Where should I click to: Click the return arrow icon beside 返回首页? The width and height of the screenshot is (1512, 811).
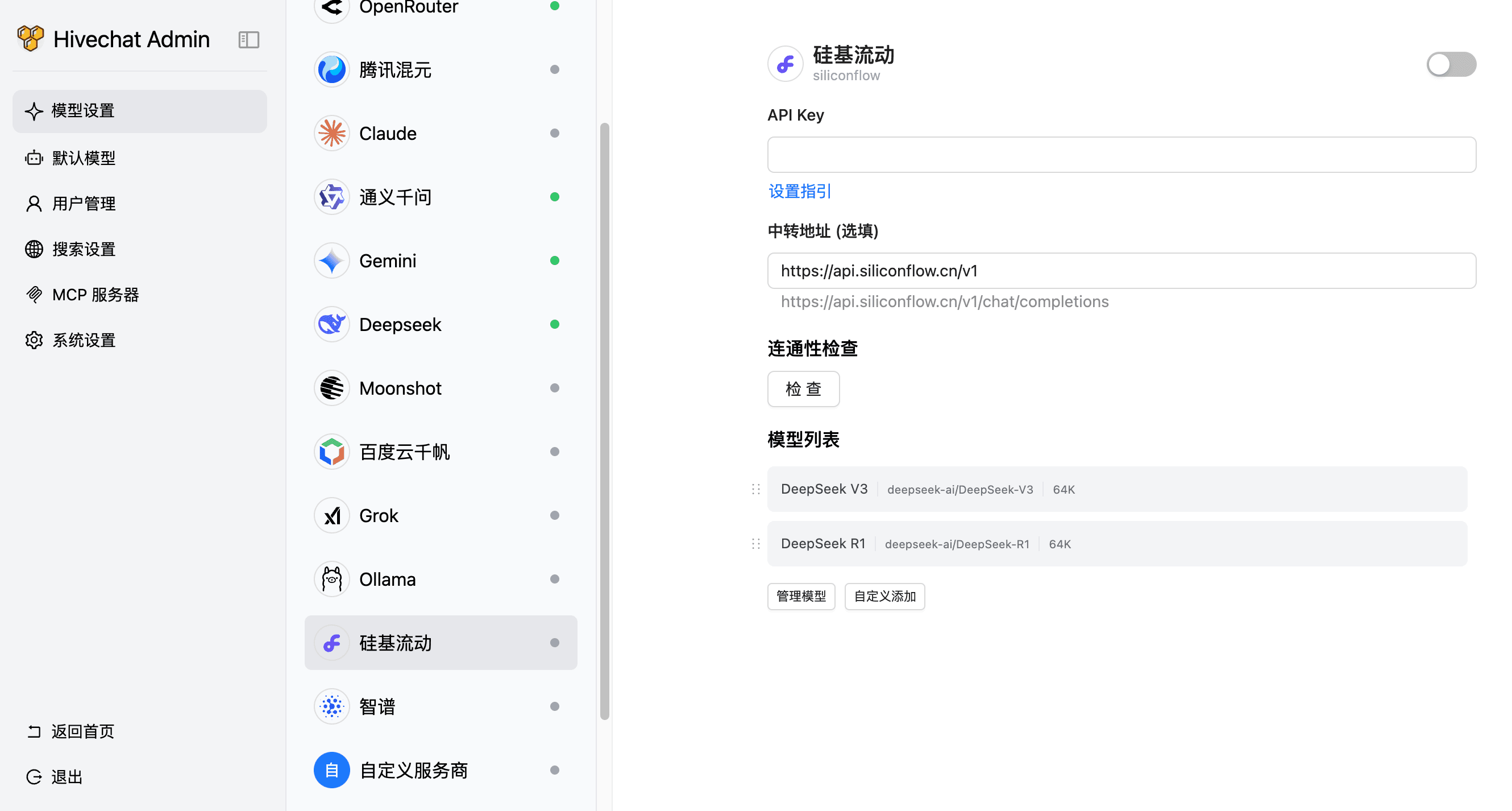(34, 731)
